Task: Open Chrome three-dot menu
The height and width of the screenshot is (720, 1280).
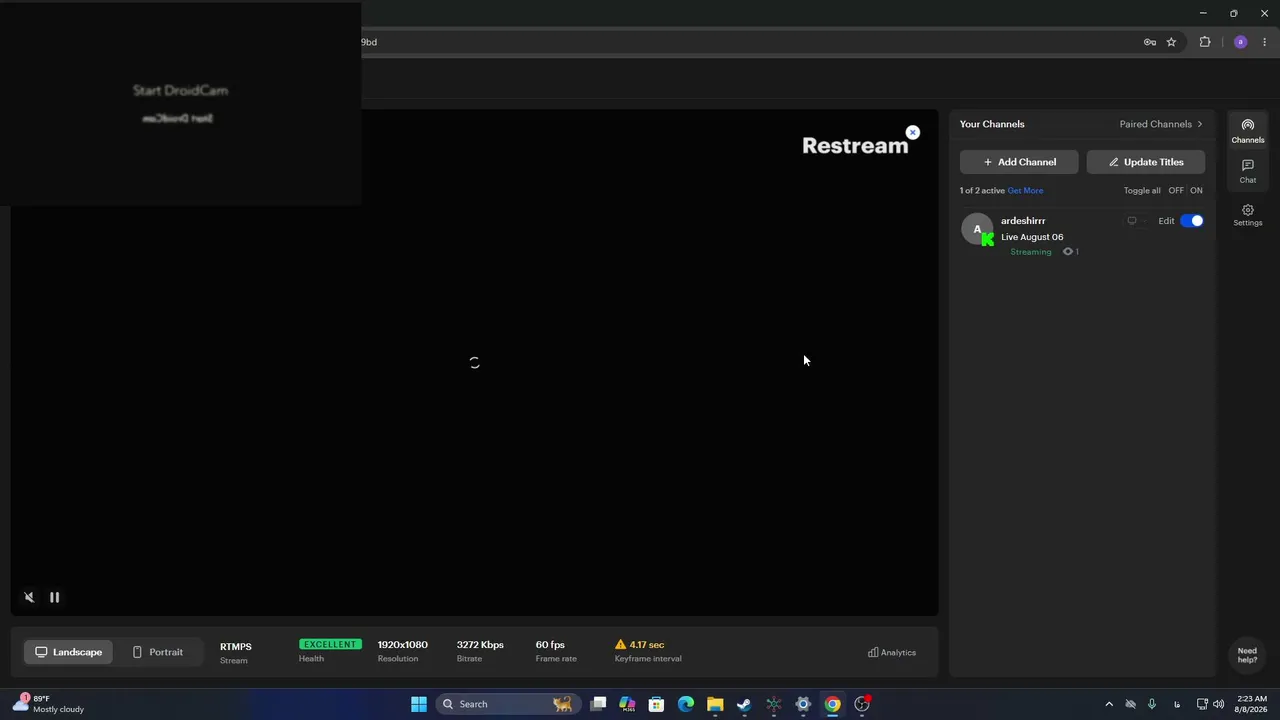Action: click(x=1265, y=42)
